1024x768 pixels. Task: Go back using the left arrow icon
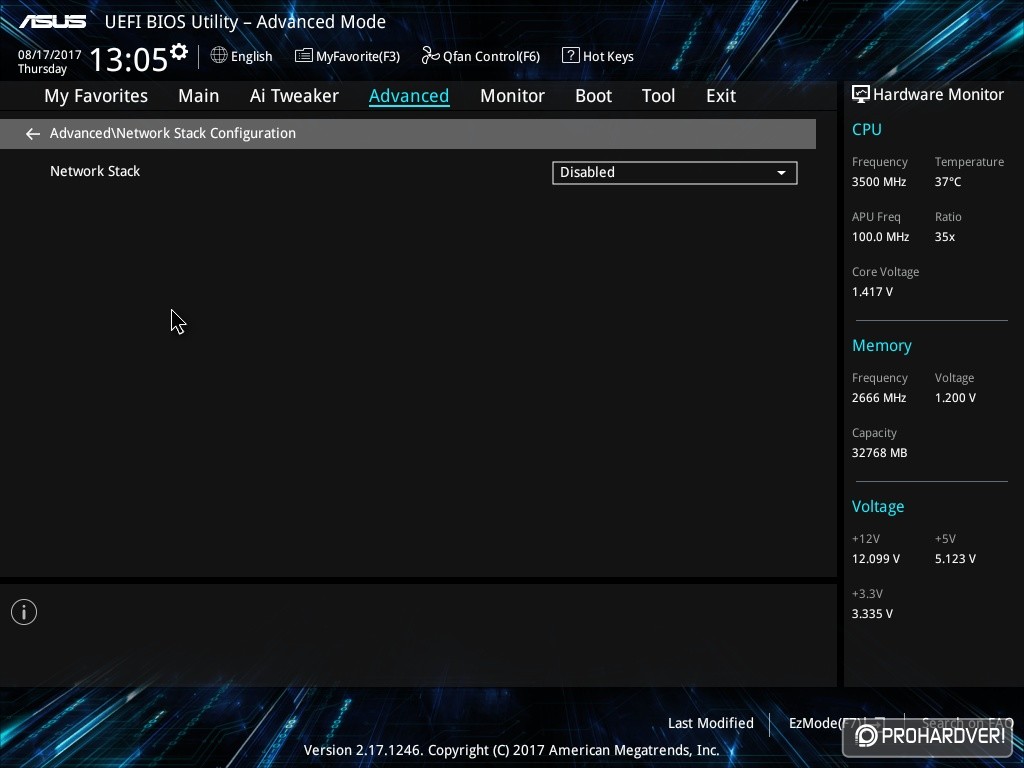[x=33, y=134]
